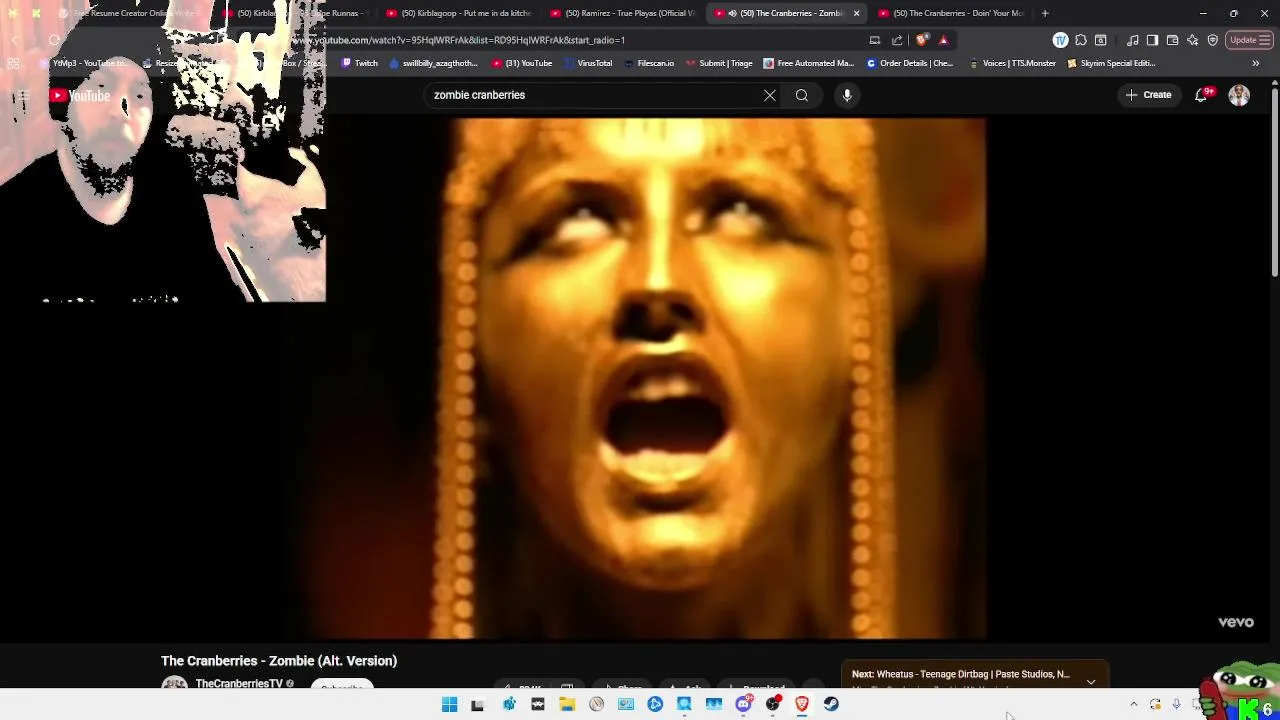The width and height of the screenshot is (1280, 720).
Task: Click the browser Update menu button
Action: [x=1248, y=40]
